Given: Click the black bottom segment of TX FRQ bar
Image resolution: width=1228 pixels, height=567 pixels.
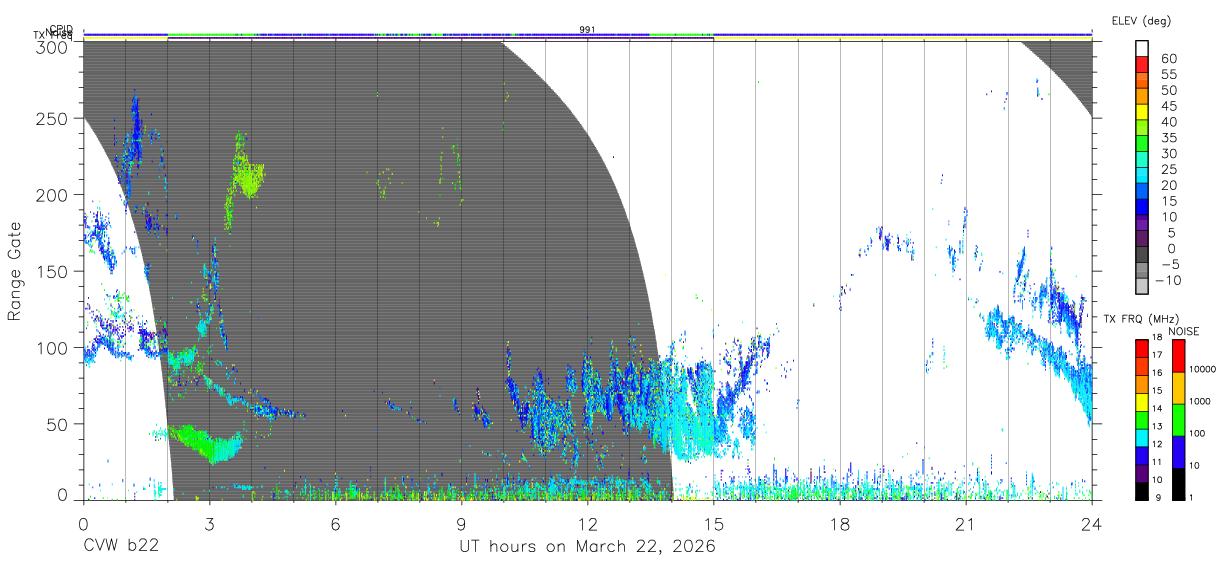Looking at the screenshot, I should click(x=1140, y=491).
